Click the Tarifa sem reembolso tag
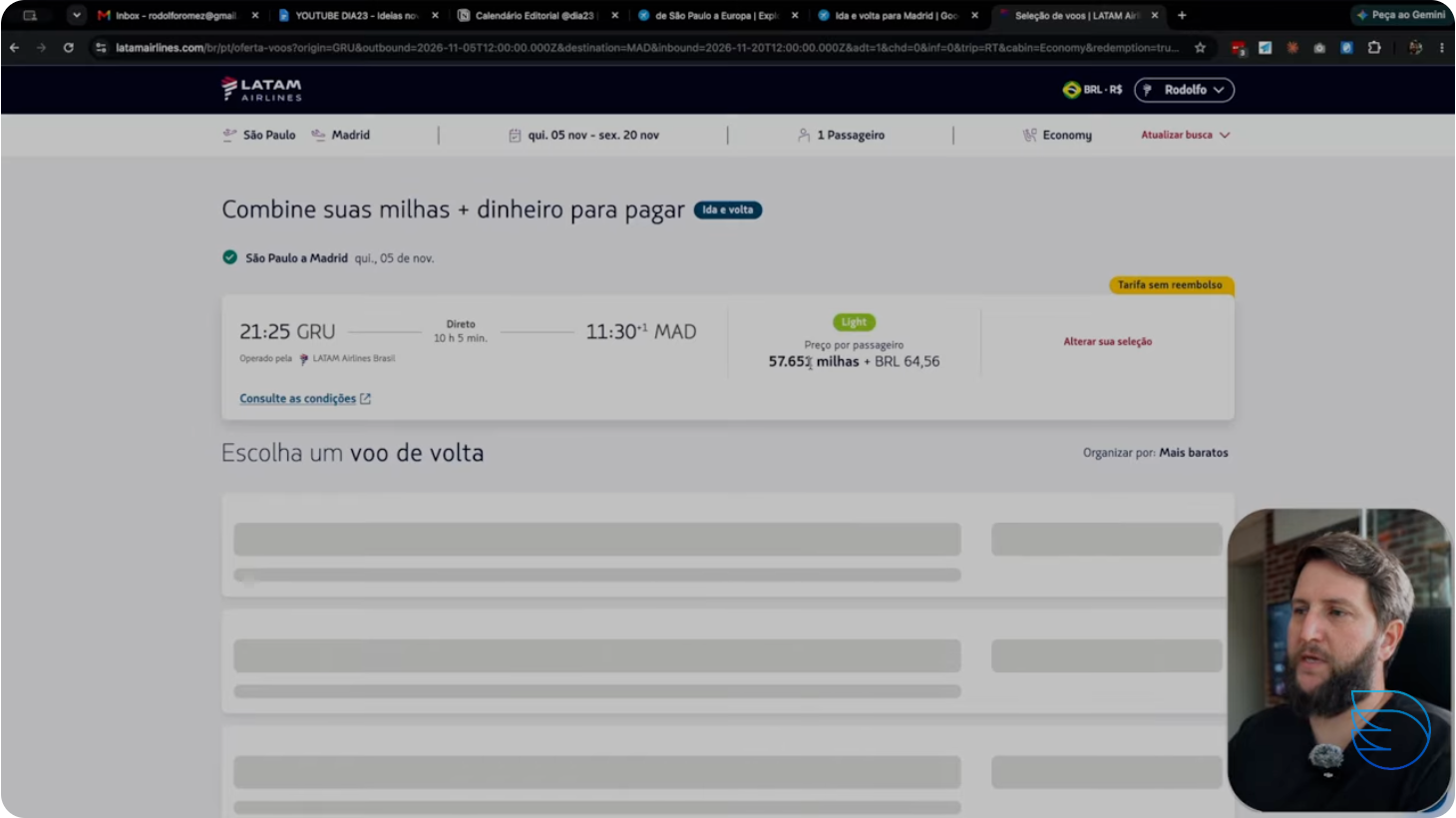This screenshot has width=1456, height=818. pos(1171,285)
